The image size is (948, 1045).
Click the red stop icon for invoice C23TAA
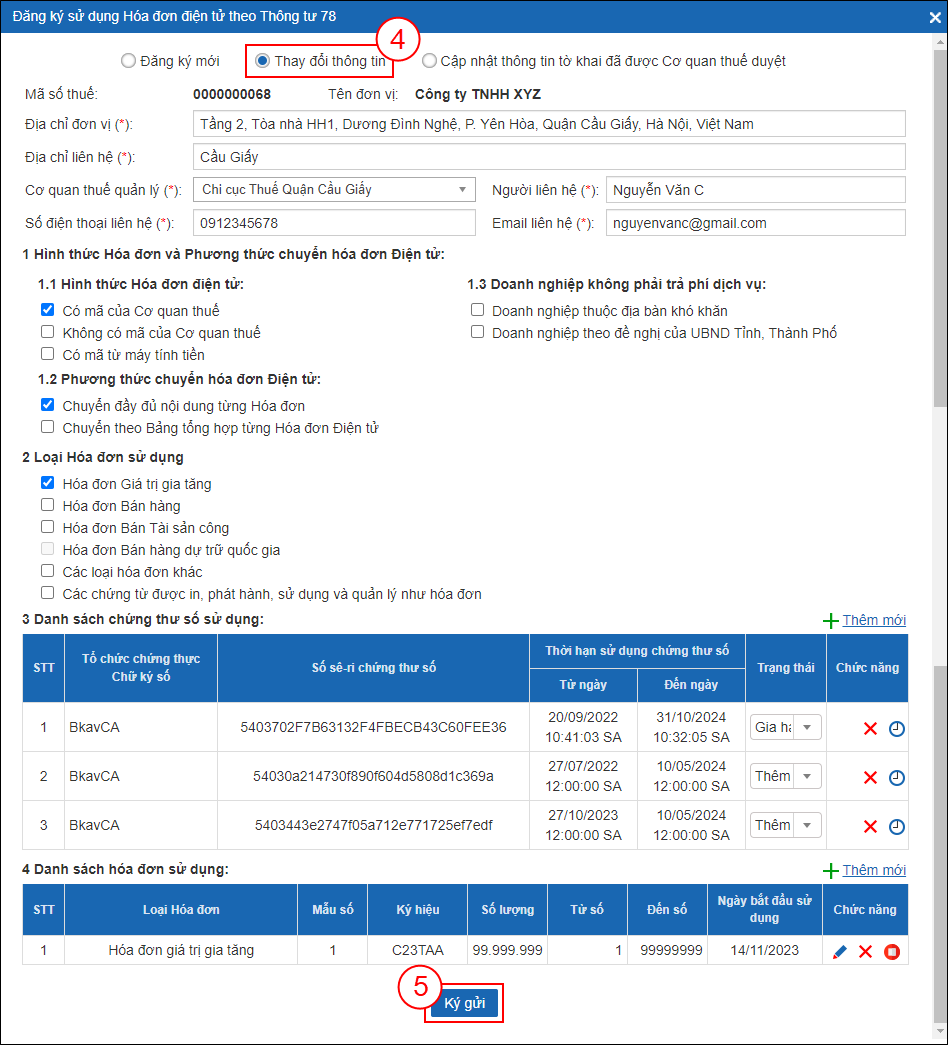click(892, 952)
